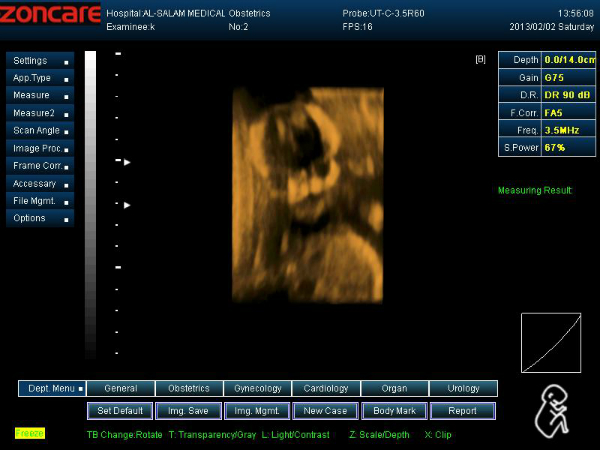Change the dynamic range DR 90 dB
This screenshot has height=450, width=600.
tap(569, 95)
